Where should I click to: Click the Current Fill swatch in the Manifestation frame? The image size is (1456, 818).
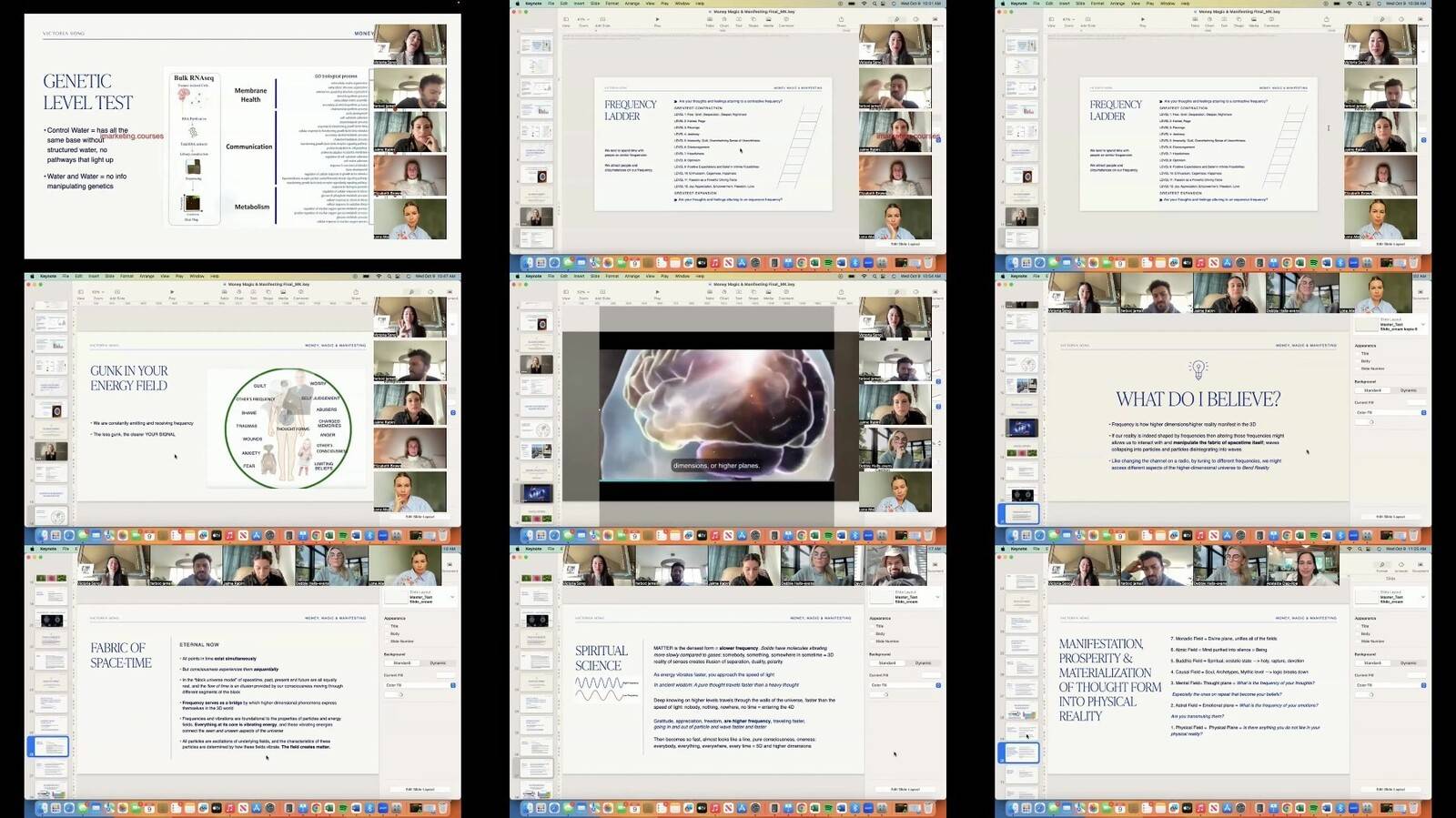point(1417,675)
